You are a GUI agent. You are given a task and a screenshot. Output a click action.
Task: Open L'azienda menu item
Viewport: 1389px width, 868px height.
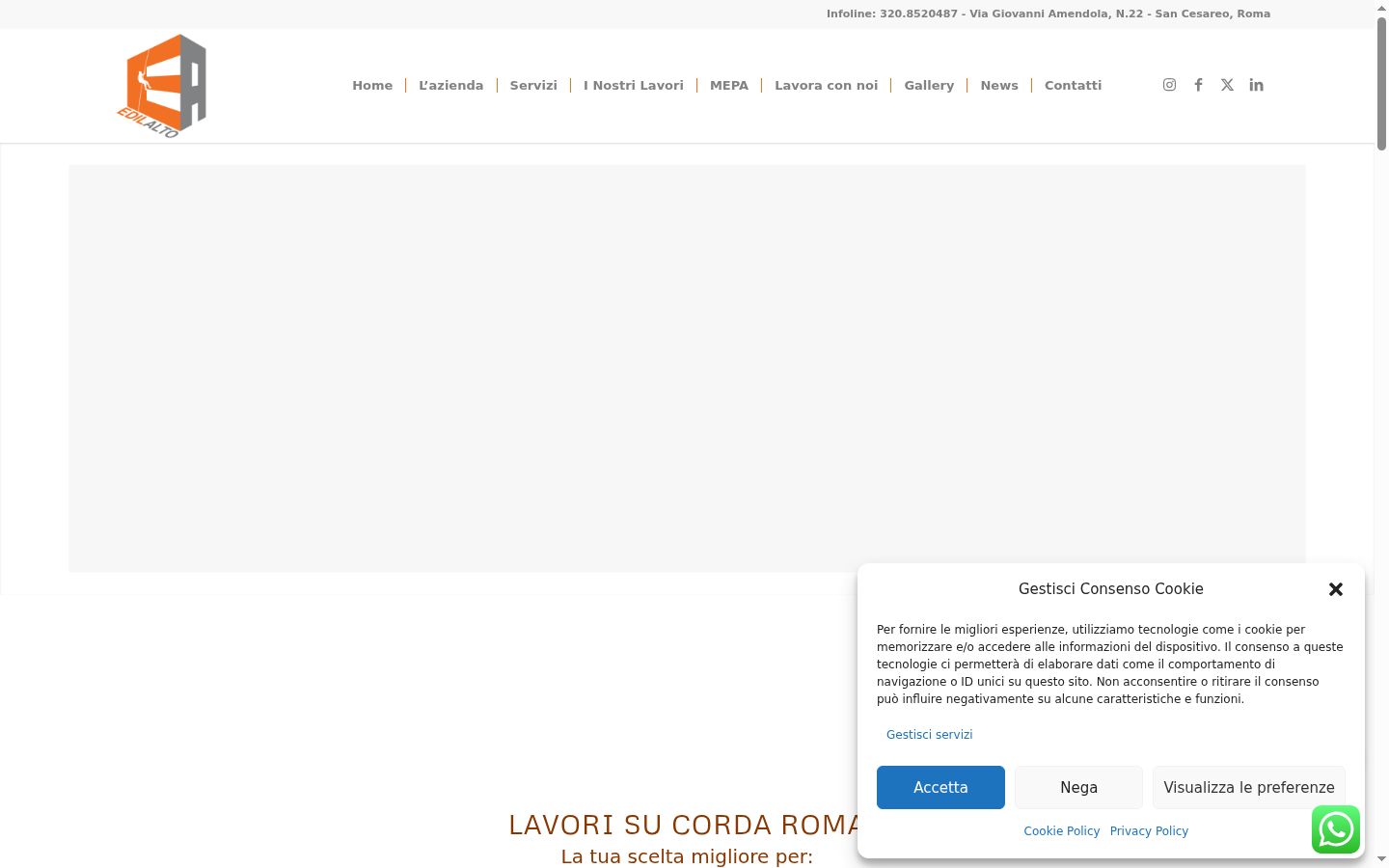point(450,85)
